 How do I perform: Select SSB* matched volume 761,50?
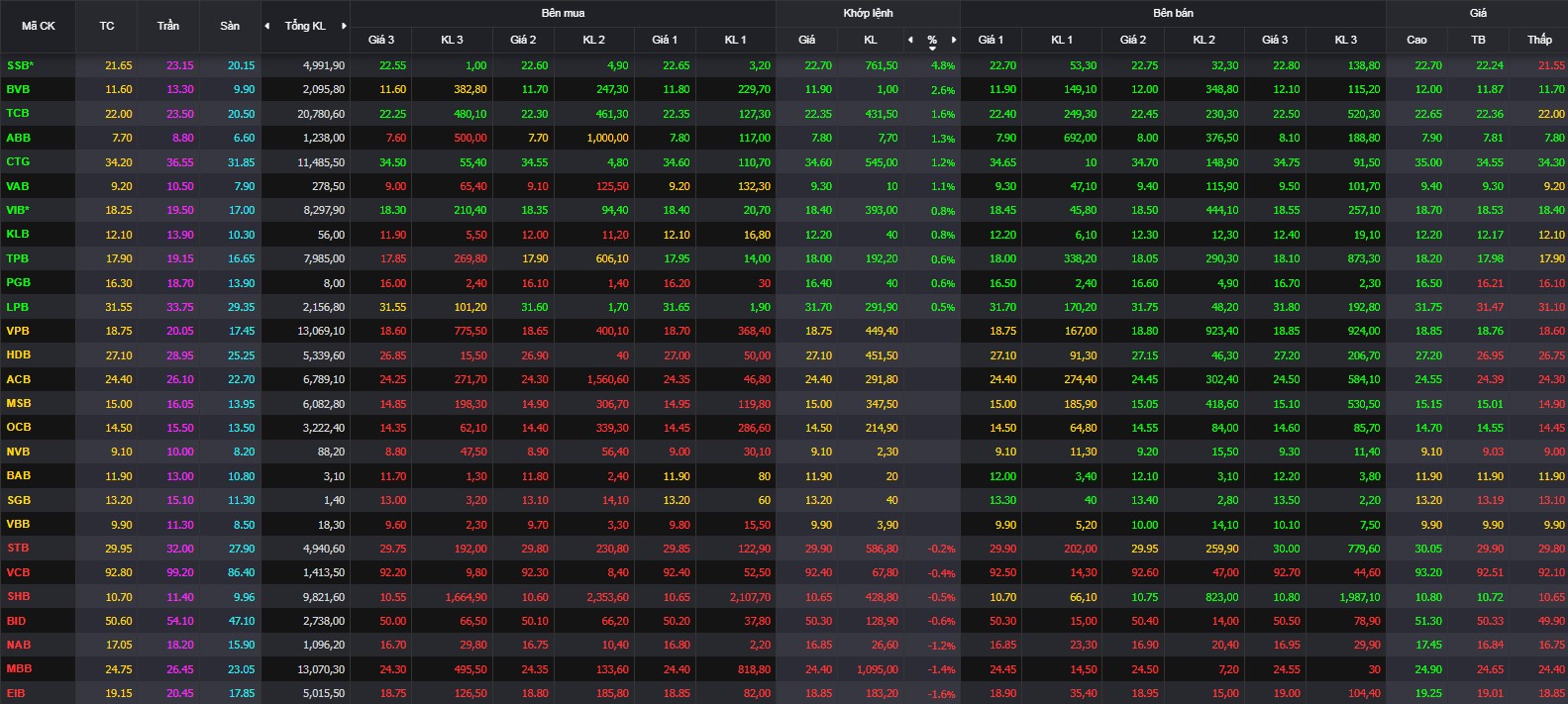882,65
